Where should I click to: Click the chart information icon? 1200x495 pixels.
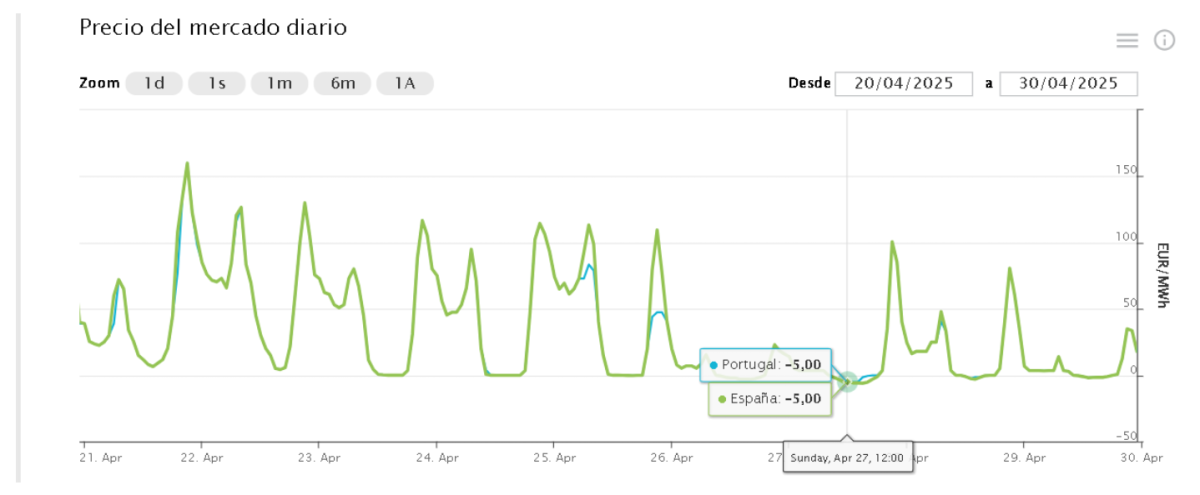tap(1164, 40)
